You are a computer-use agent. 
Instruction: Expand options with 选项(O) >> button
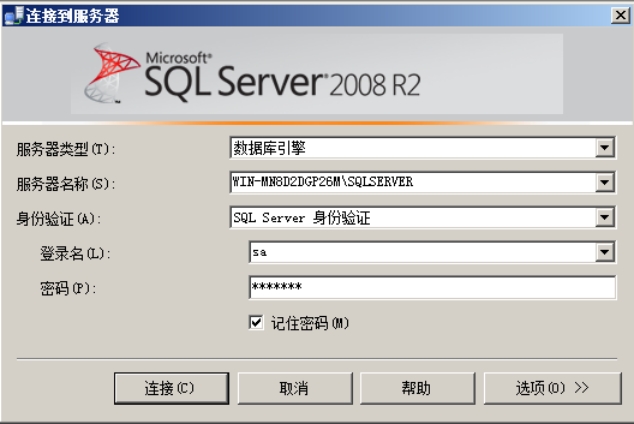(553, 388)
